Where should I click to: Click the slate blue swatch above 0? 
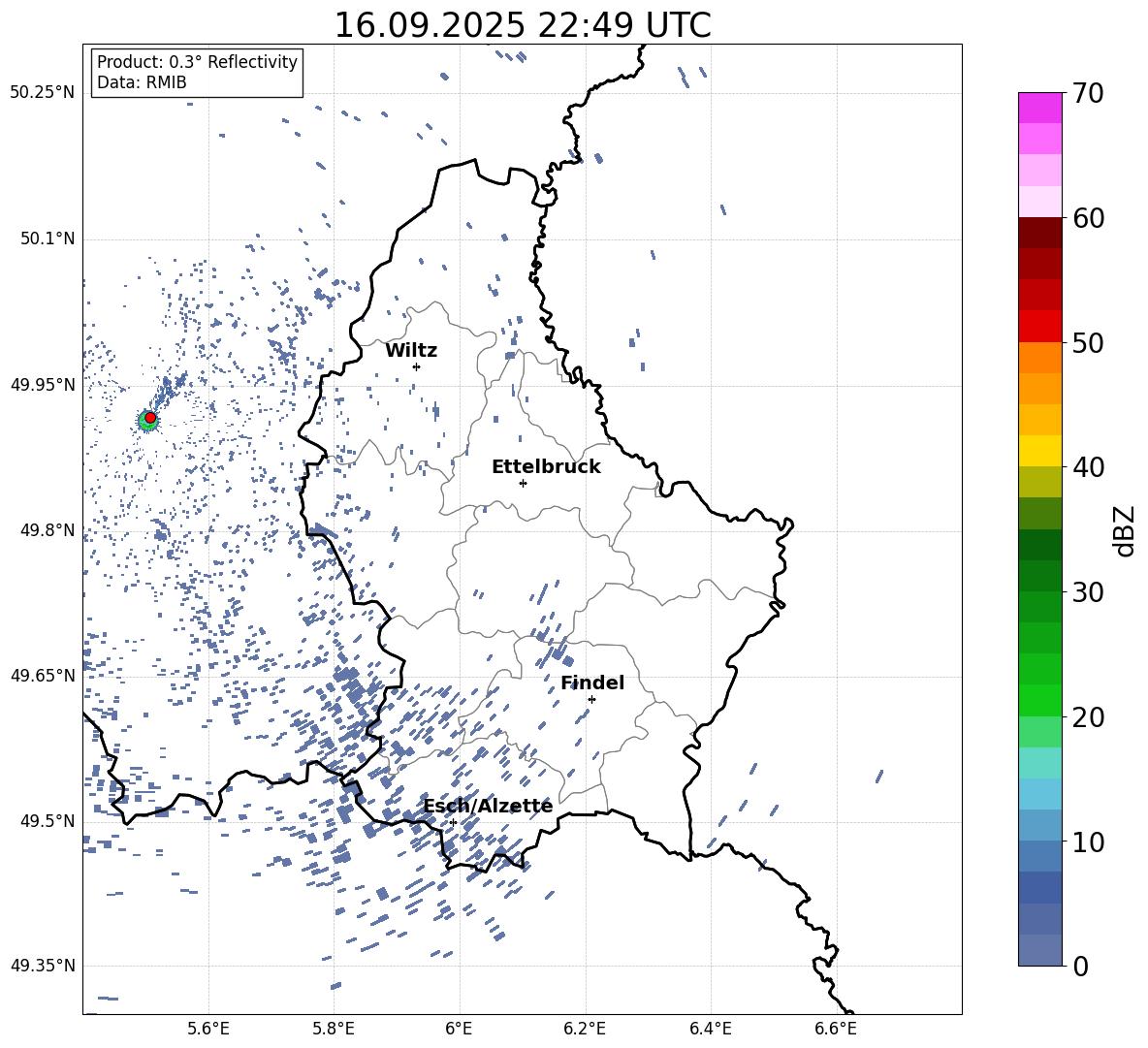[1039, 951]
